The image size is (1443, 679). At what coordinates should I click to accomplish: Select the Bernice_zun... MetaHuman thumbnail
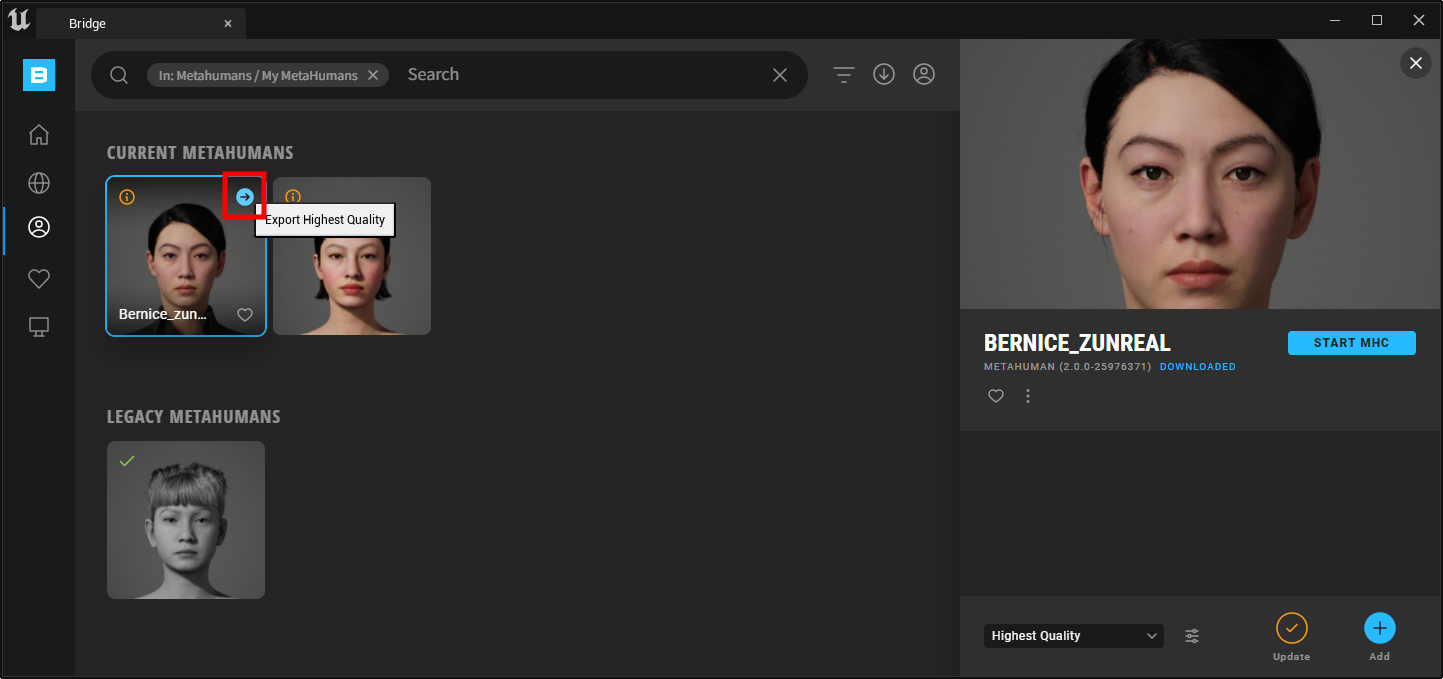pyautogui.click(x=186, y=256)
